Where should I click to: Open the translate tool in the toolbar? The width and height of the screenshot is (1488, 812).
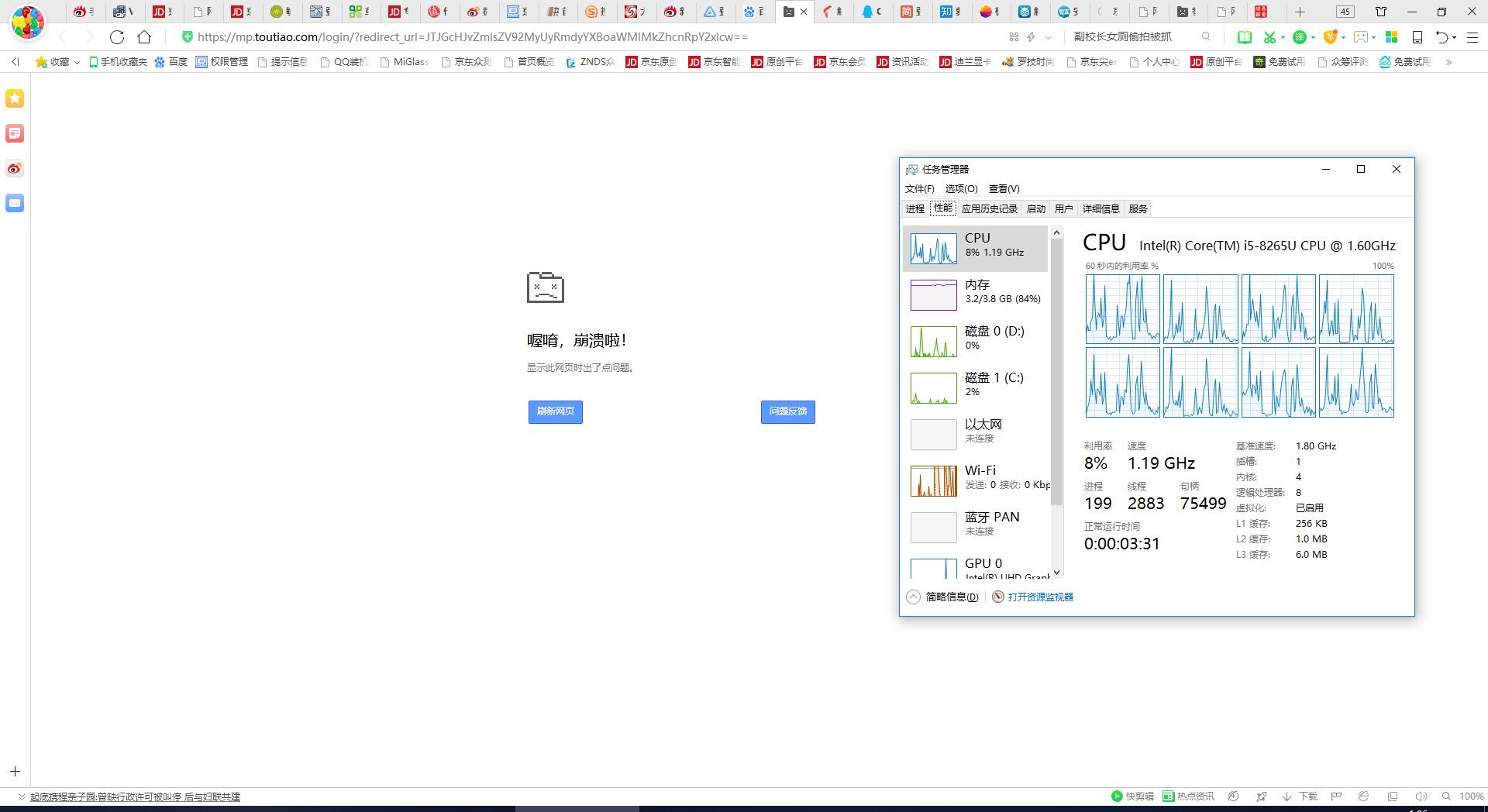click(x=1299, y=36)
